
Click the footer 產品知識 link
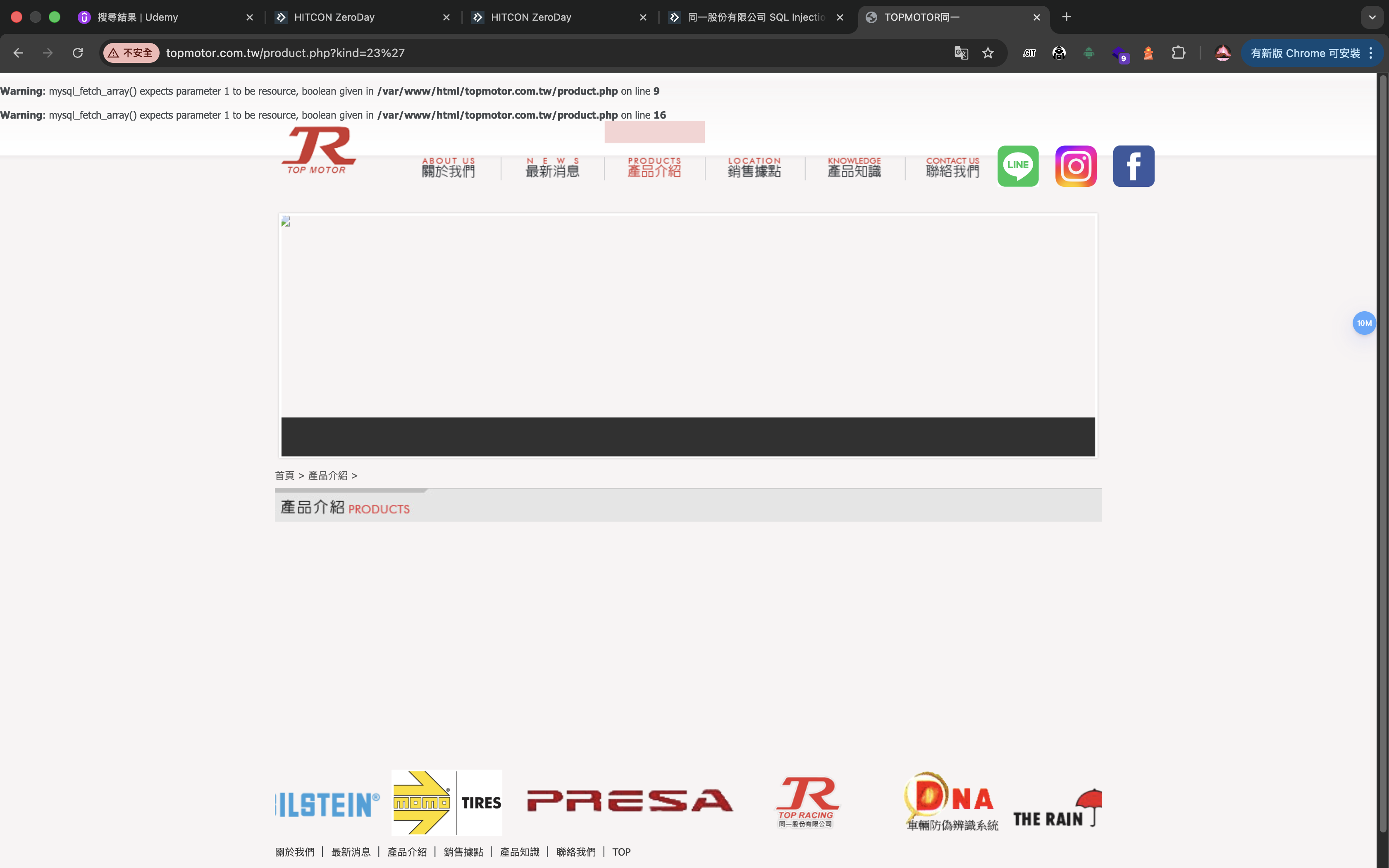coord(520,852)
